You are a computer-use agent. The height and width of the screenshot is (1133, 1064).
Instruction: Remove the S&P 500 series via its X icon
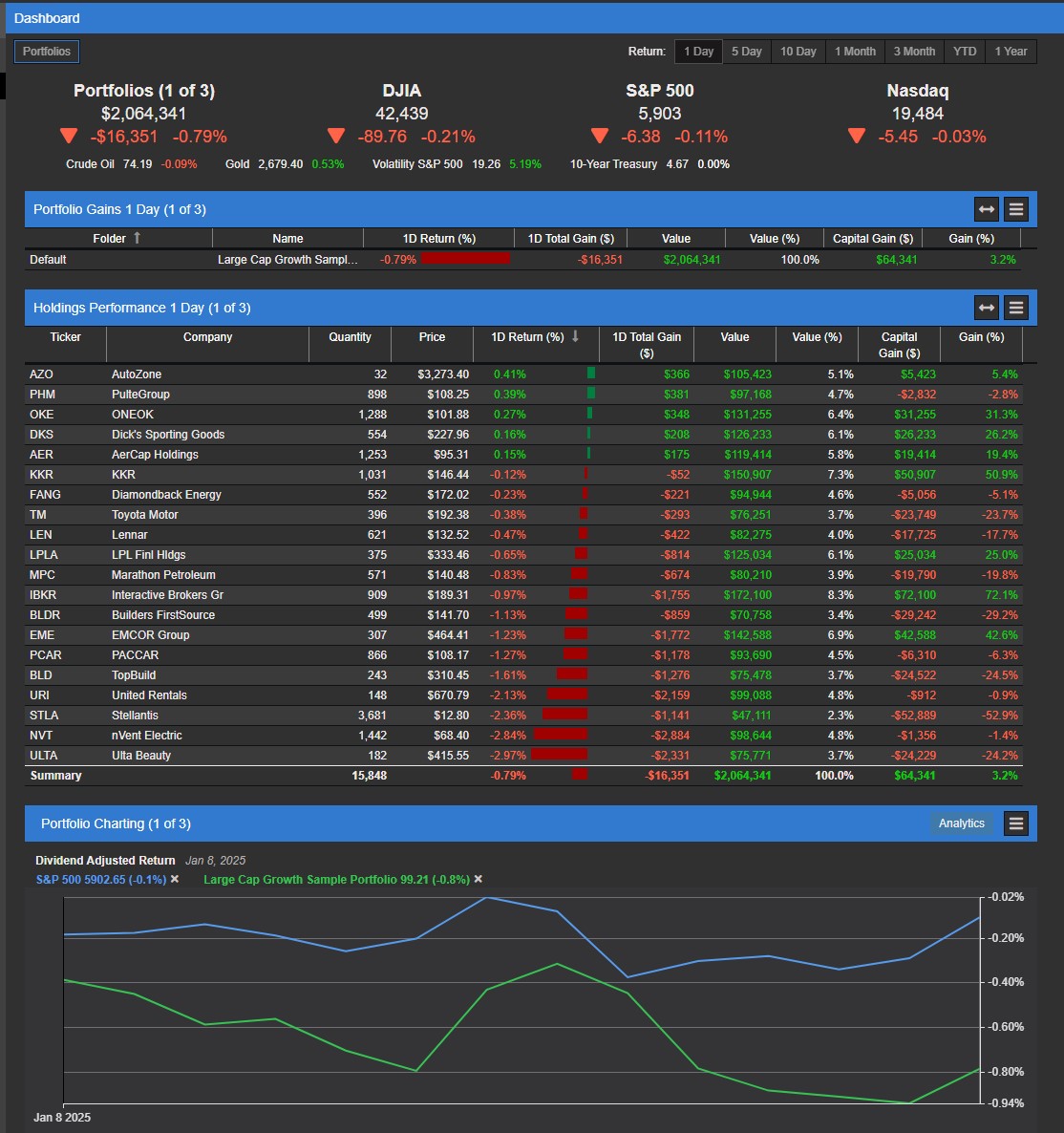pyautogui.click(x=173, y=879)
